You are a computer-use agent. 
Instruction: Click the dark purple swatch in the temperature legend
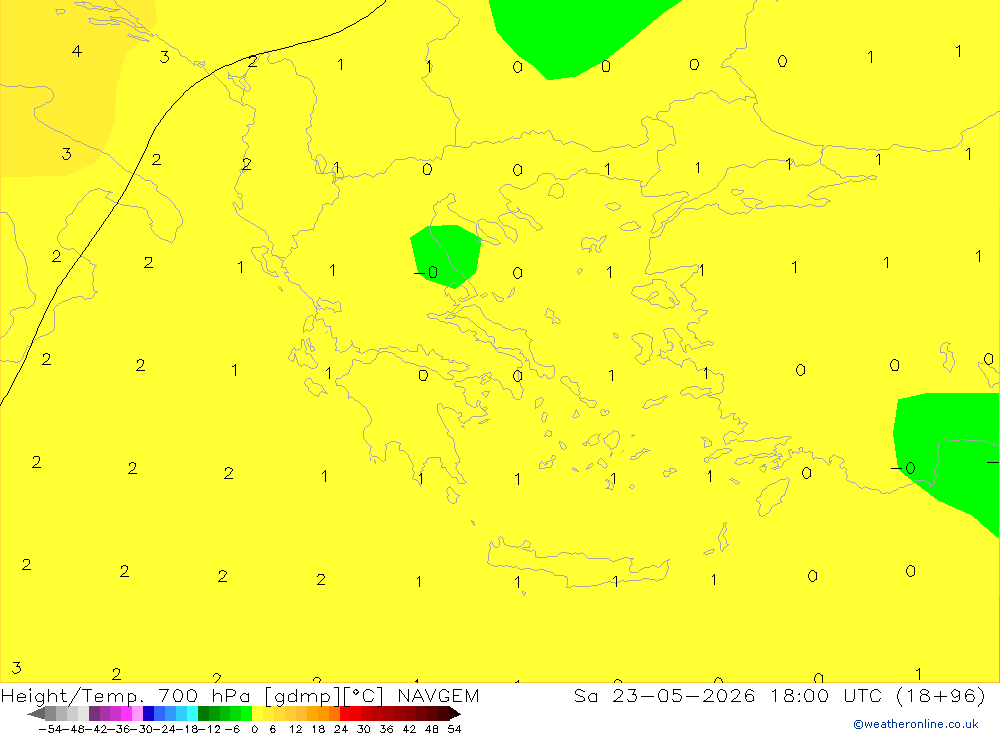point(94,714)
